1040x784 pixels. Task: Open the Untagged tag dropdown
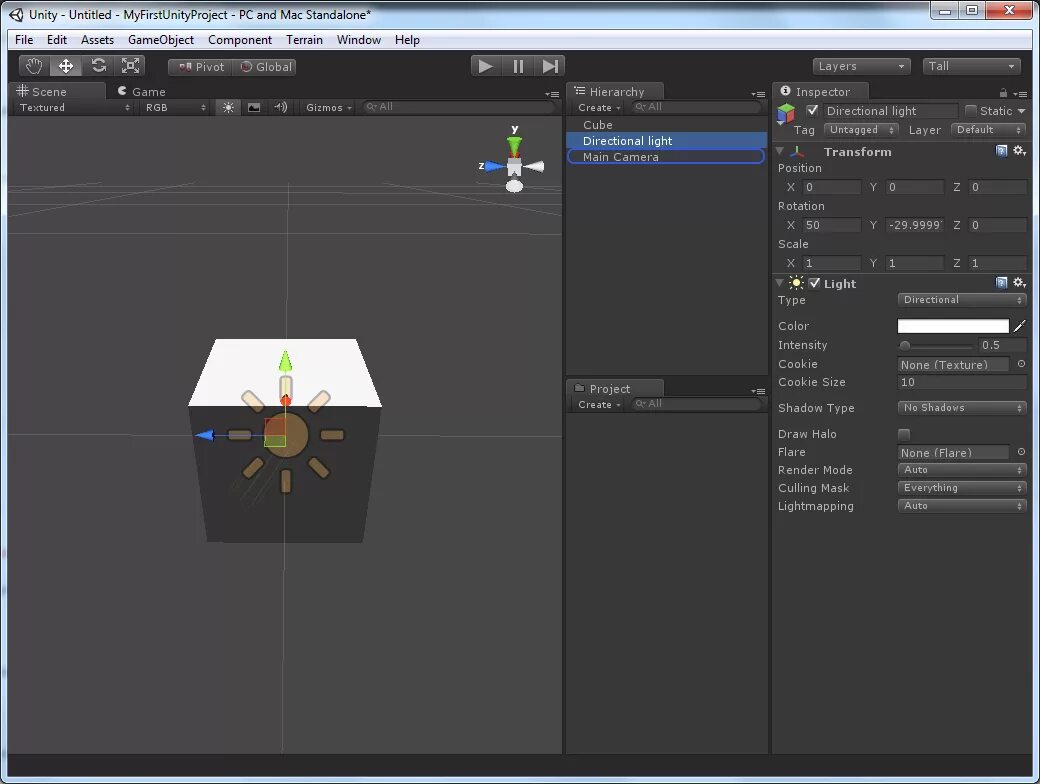point(861,130)
